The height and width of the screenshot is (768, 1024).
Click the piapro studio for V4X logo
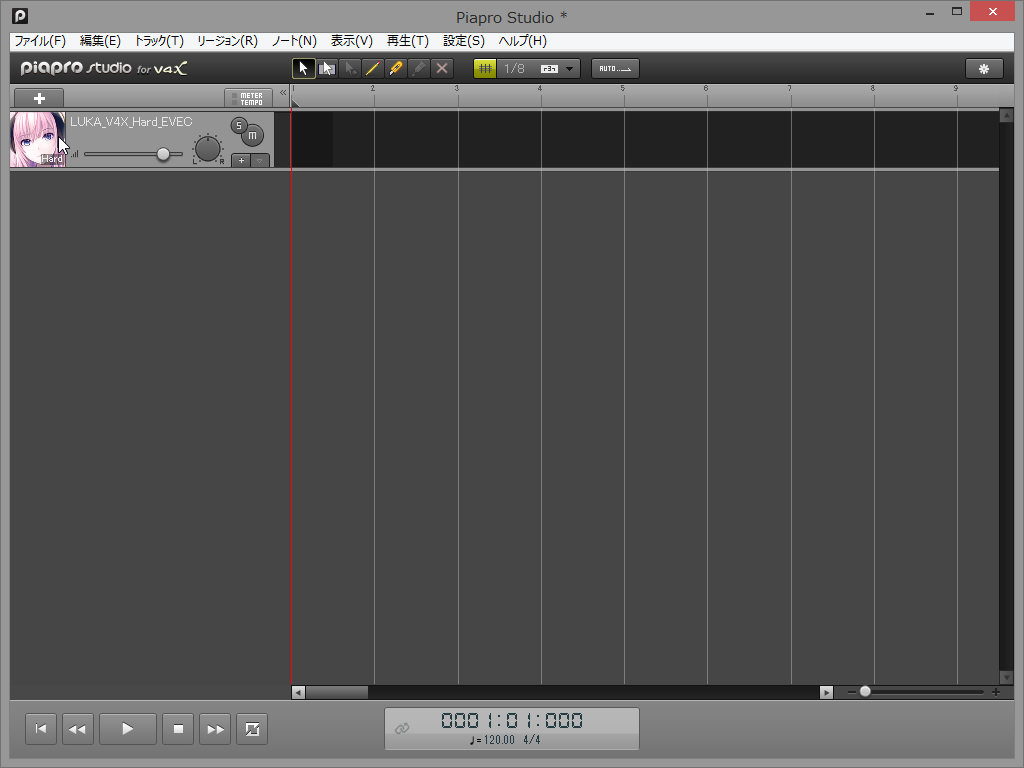(104, 68)
